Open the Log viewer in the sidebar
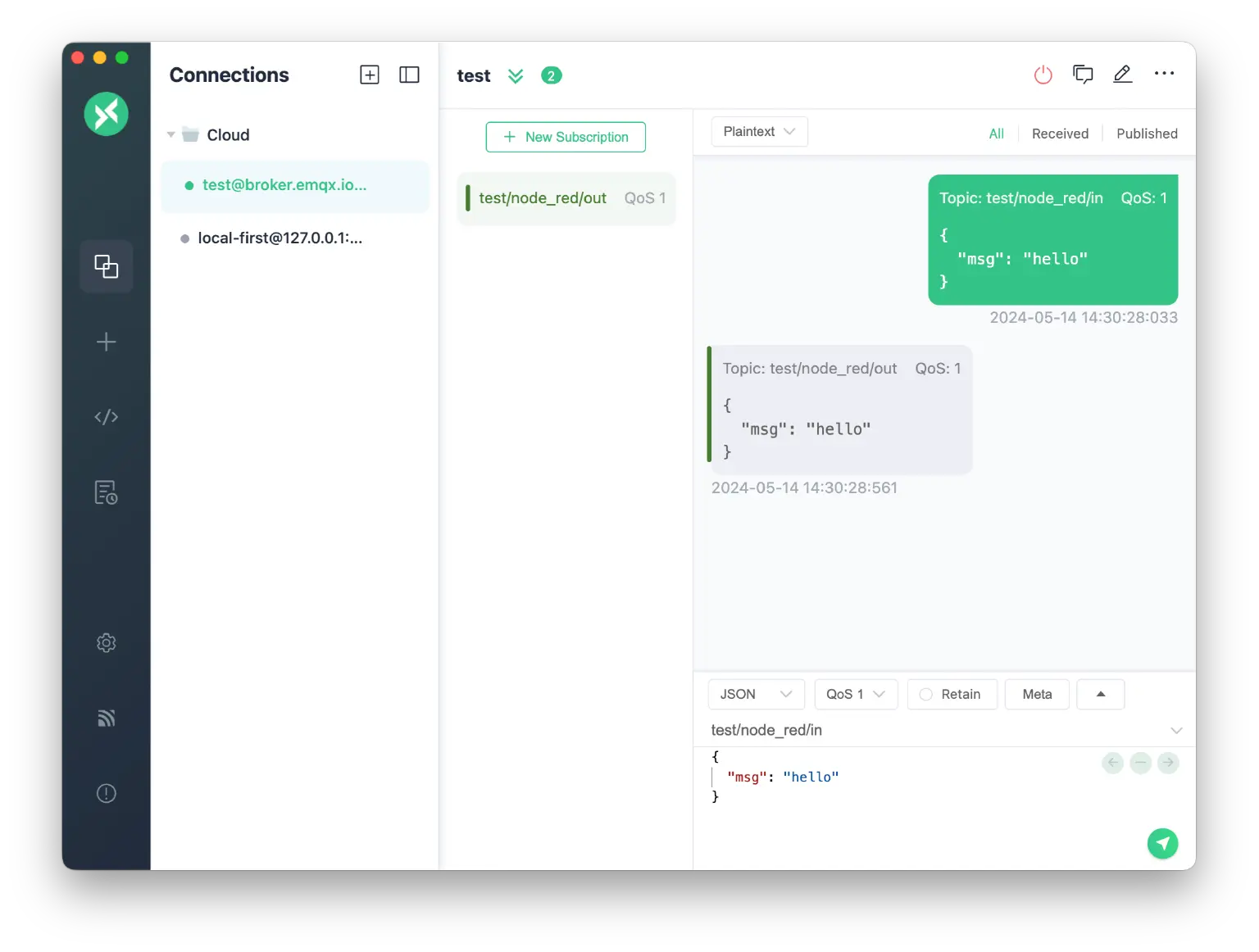This screenshot has height=952, width=1259. pyautogui.click(x=107, y=492)
